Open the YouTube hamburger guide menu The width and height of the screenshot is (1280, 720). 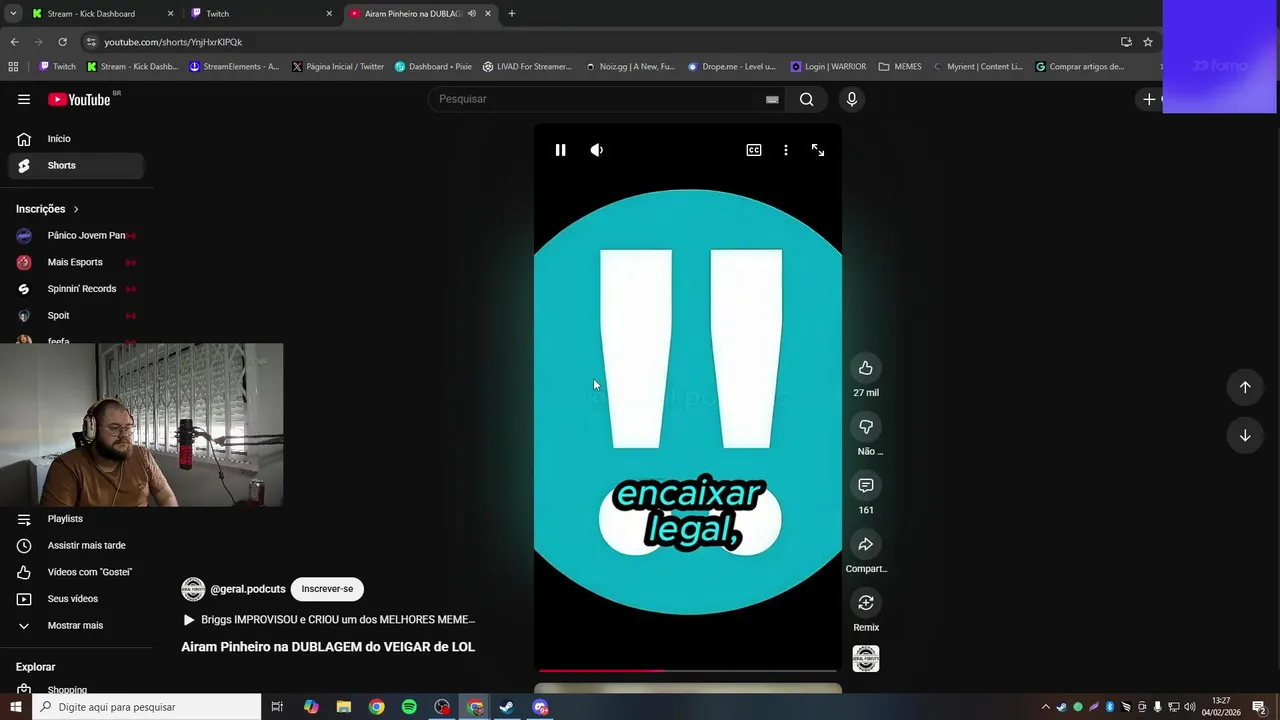point(24,99)
